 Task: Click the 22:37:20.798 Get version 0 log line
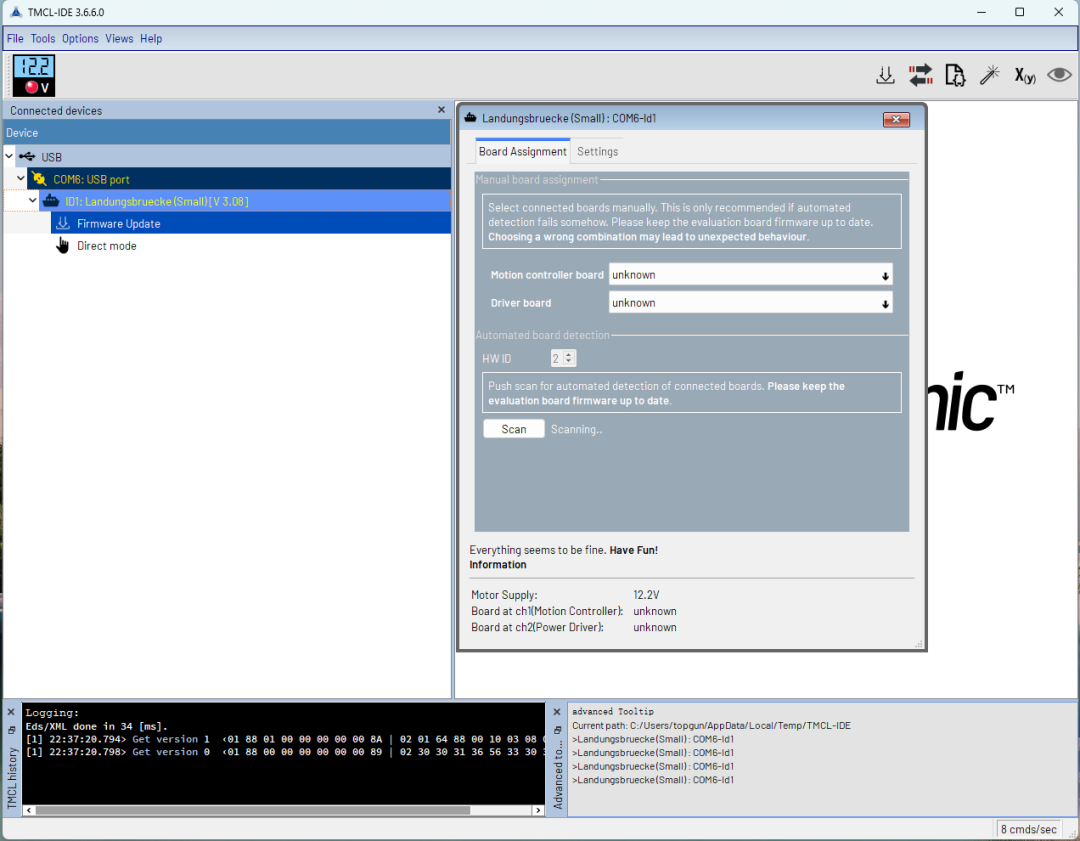[284, 752]
